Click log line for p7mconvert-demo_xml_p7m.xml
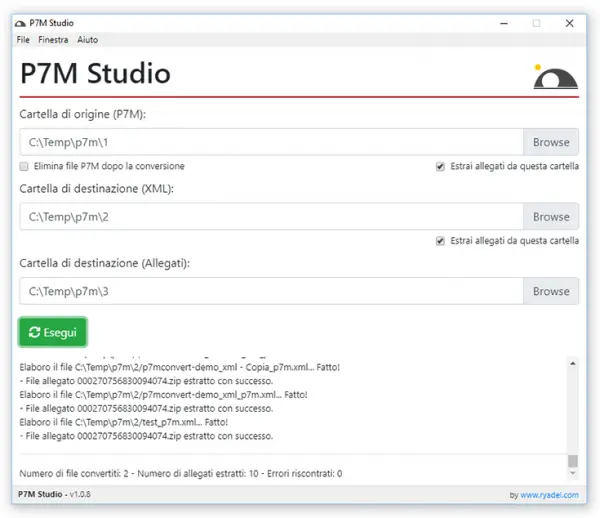The width and height of the screenshot is (600, 518). (x=163, y=395)
